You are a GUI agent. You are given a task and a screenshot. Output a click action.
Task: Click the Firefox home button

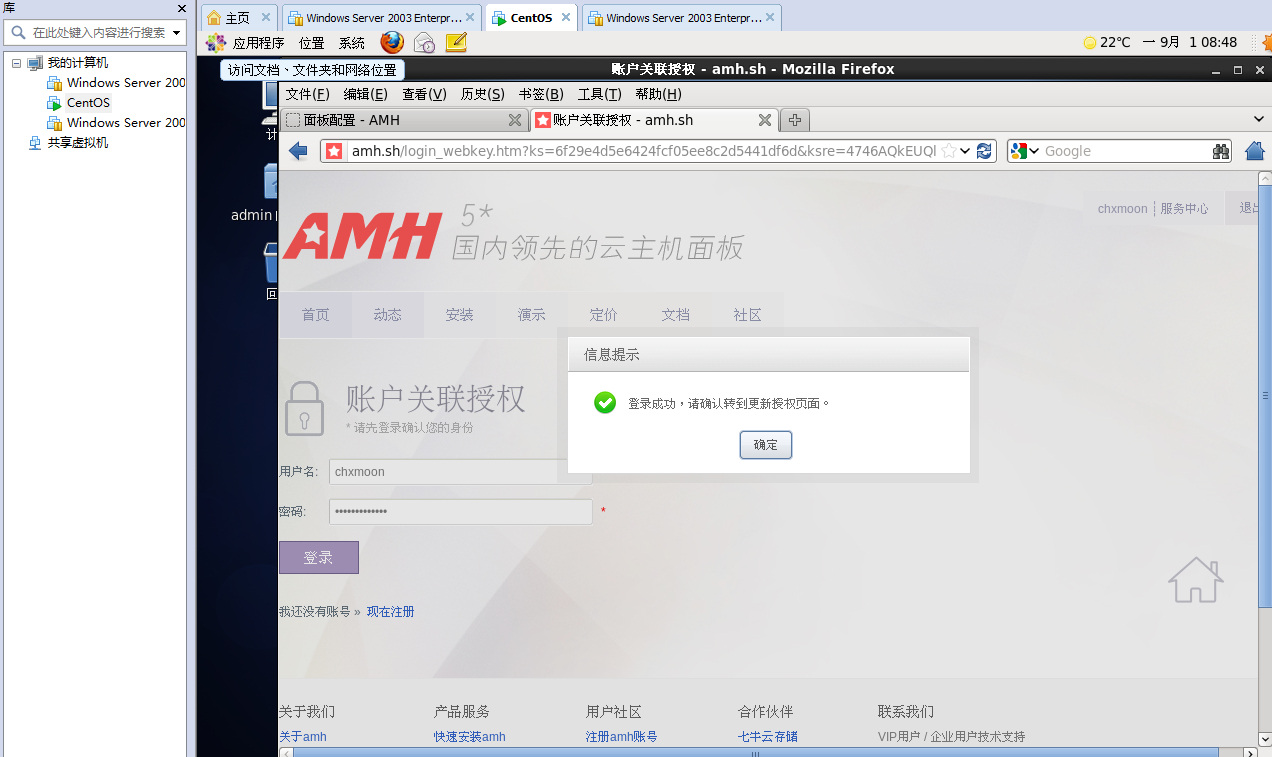[1255, 151]
